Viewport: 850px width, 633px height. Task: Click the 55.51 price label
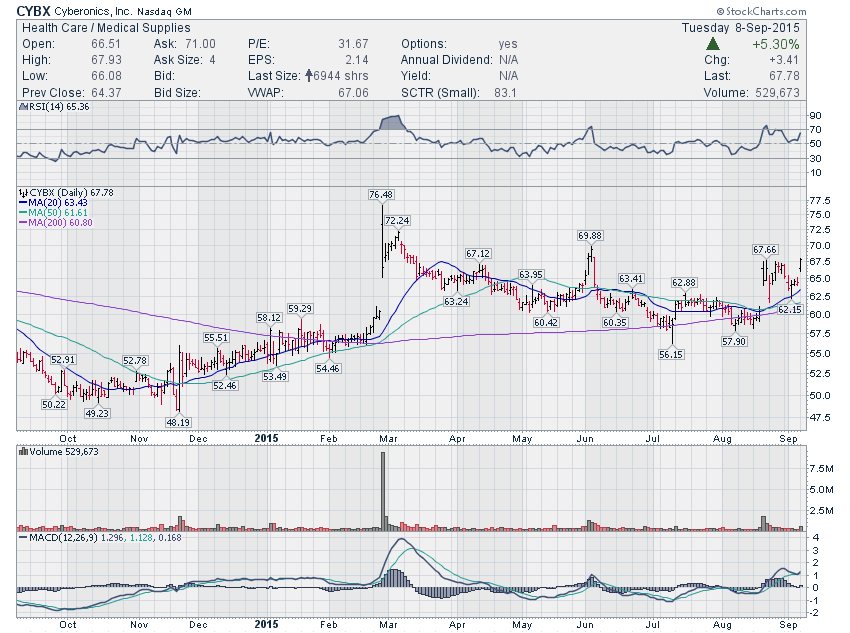click(x=216, y=338)
